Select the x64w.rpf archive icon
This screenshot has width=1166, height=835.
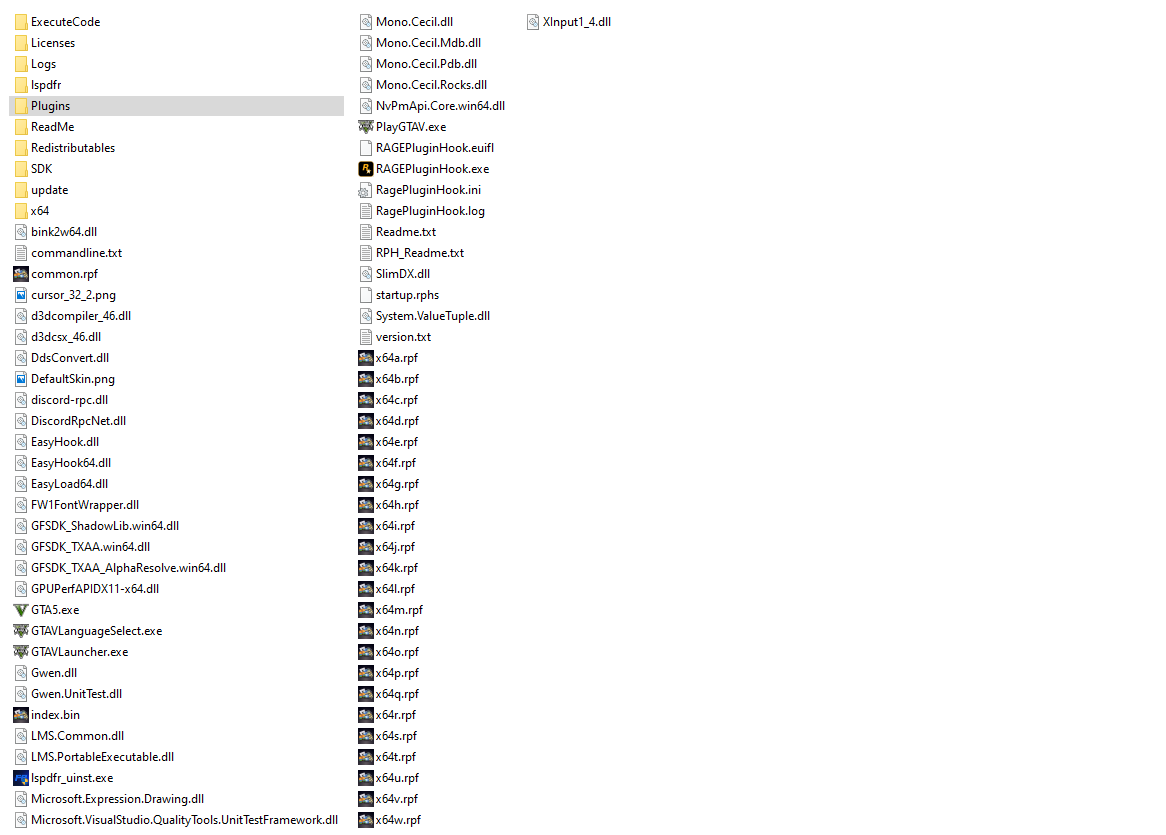click(x=366, y=819)
